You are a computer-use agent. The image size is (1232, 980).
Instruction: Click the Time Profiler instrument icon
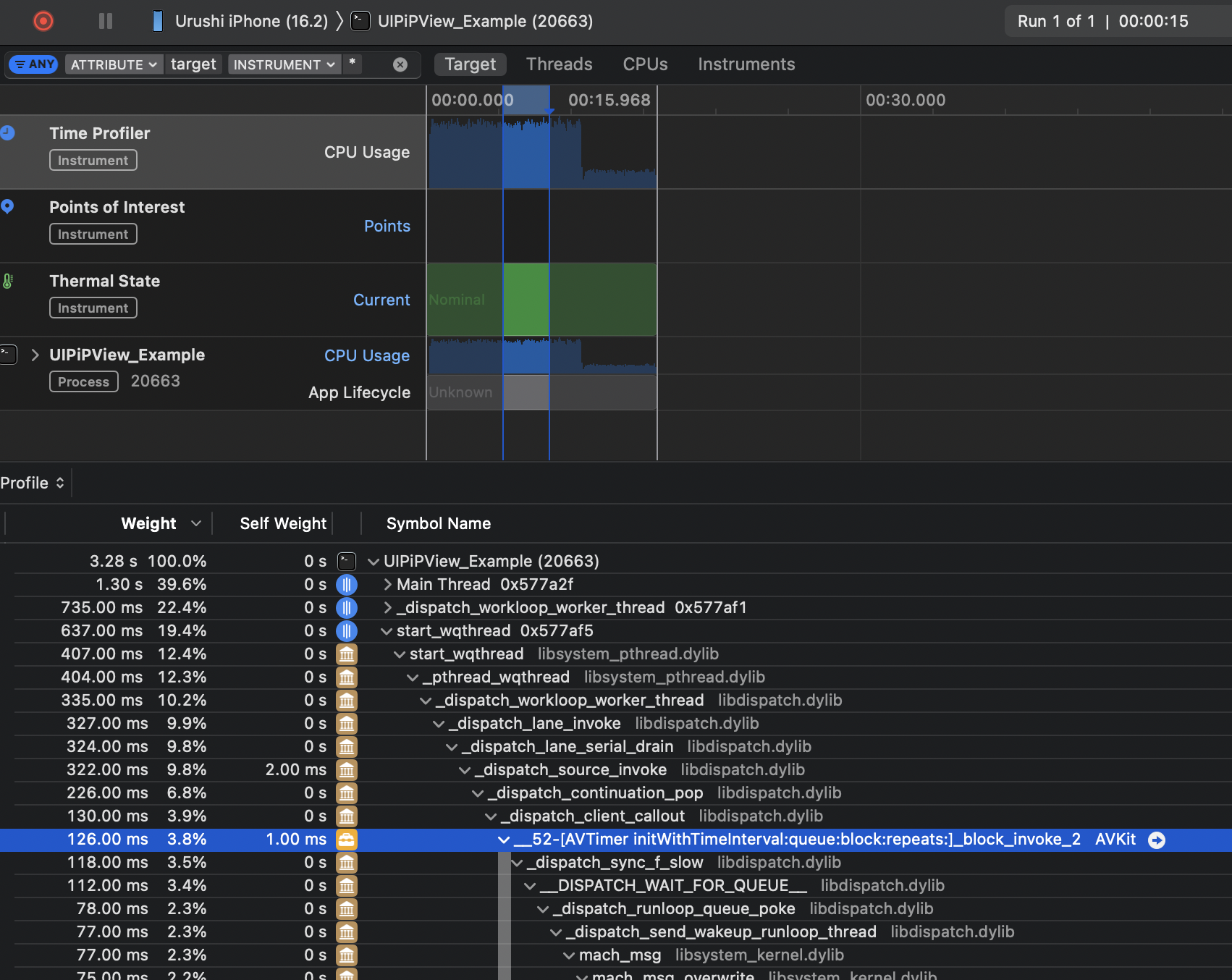coord(7,132)
